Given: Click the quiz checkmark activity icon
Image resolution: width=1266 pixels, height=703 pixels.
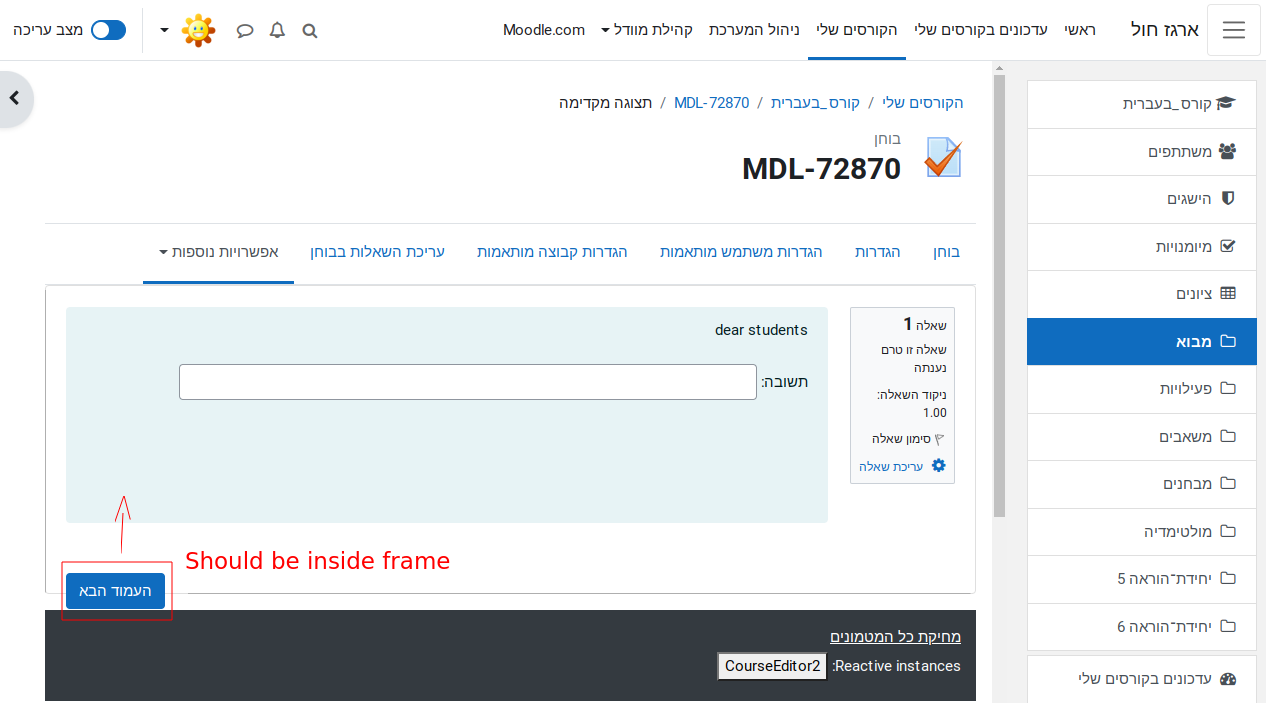Looking at the screenshot, I should coord(943,159).
